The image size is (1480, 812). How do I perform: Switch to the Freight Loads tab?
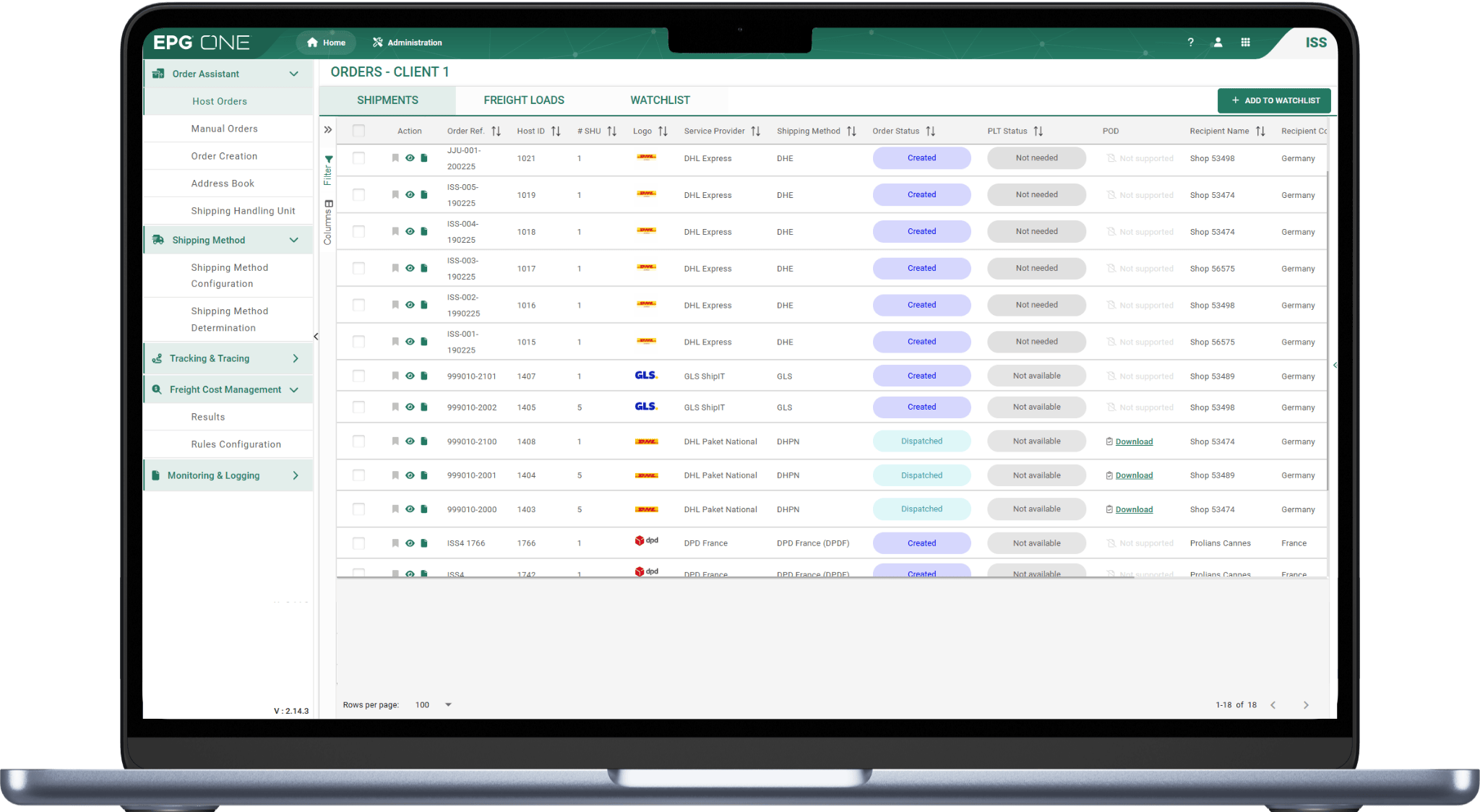[524, 100]
